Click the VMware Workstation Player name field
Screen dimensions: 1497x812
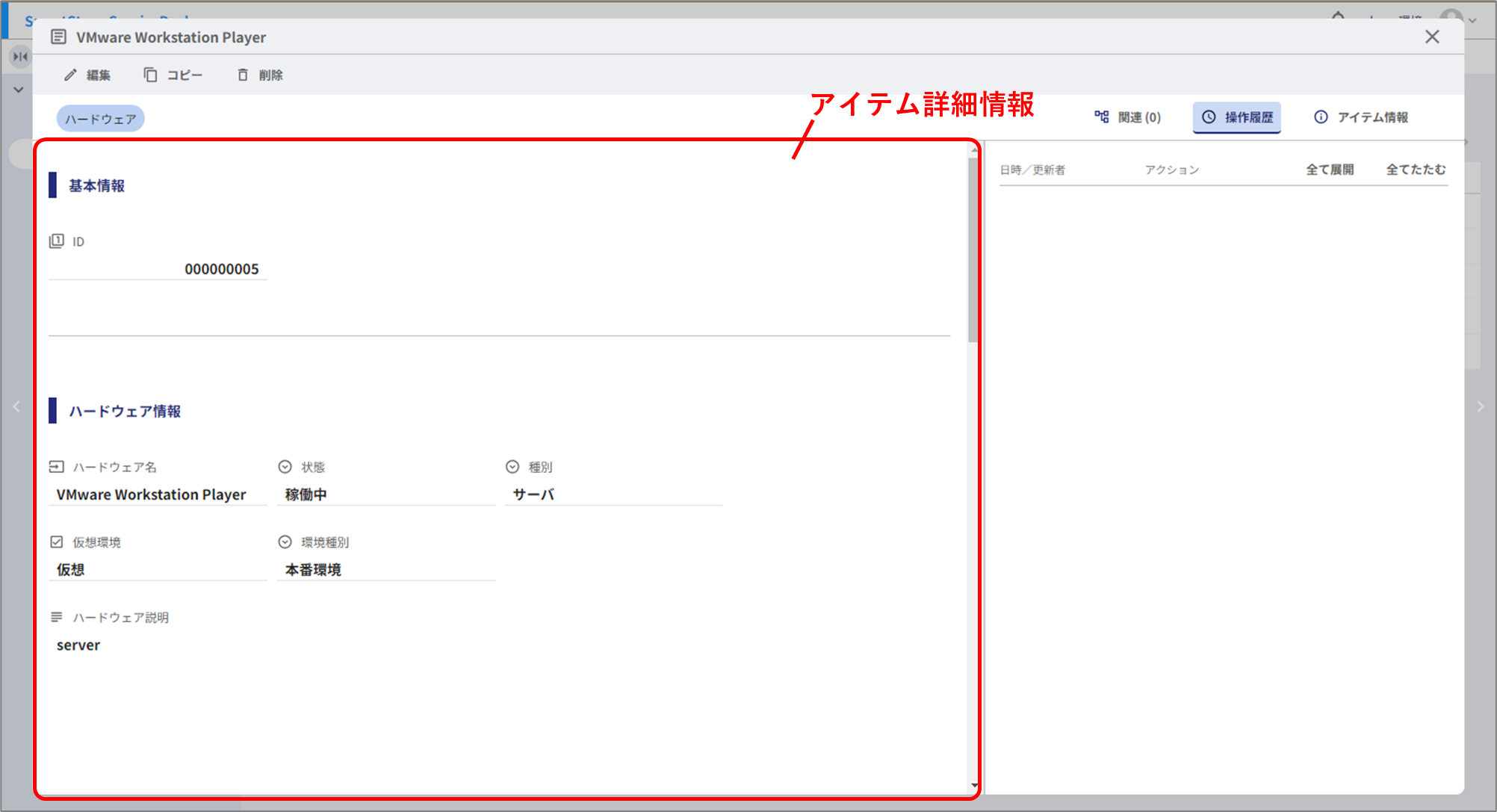pyautogui.click(x=158, y=495)
